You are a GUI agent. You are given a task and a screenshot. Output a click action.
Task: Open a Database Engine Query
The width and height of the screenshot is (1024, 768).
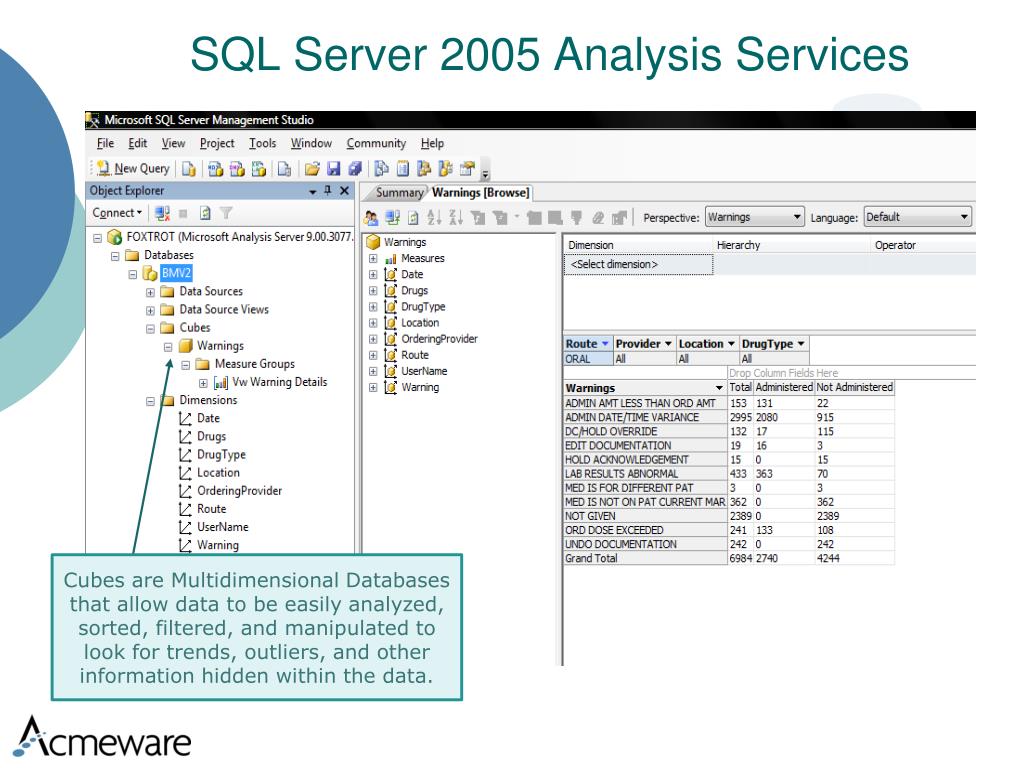[189, 169]
